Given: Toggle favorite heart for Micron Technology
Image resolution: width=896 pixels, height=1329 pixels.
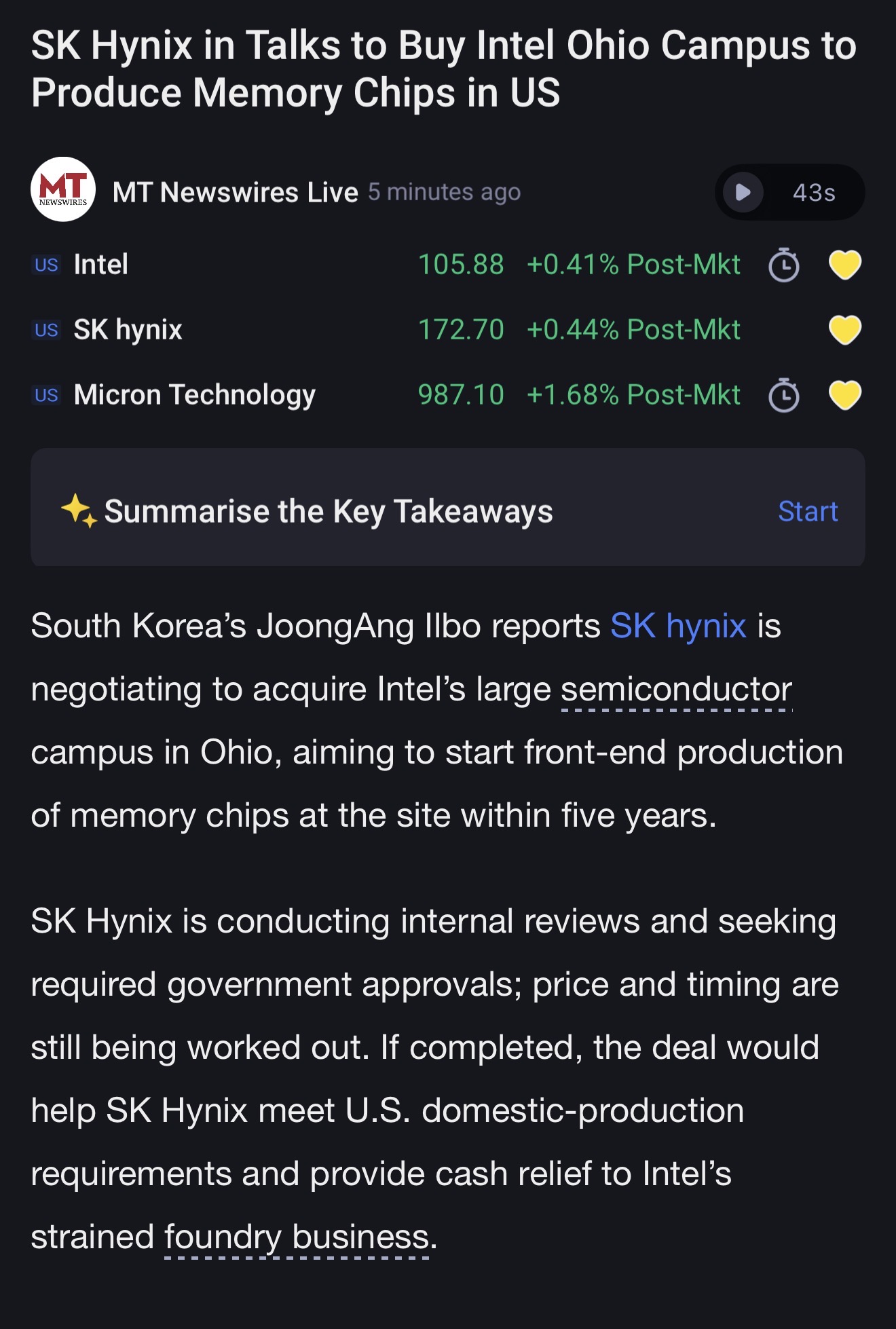Looking at the screenshot, I should [845, 395].
